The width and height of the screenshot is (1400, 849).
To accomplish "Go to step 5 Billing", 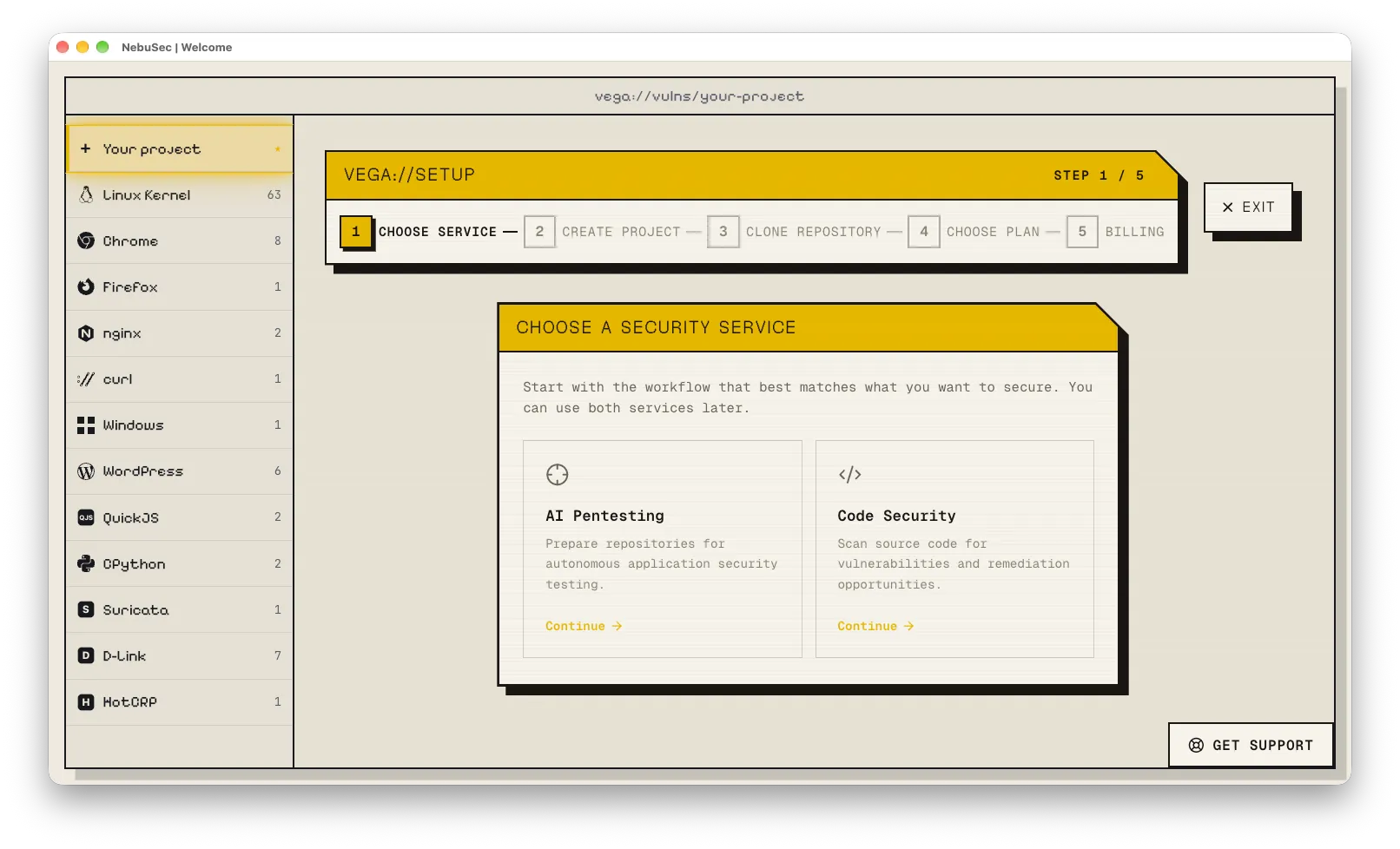I will point(1115,232).
